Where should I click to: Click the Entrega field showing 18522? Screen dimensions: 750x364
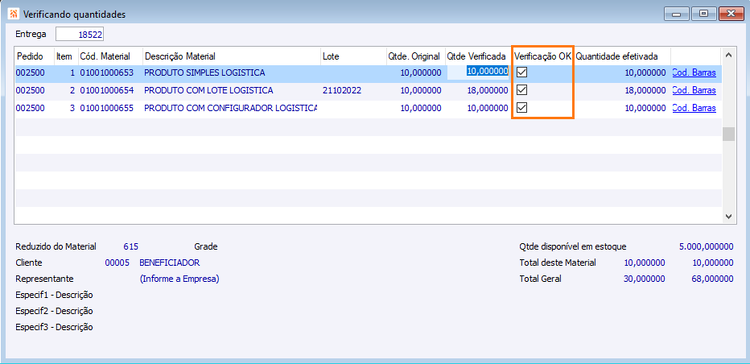pos(80,34)
